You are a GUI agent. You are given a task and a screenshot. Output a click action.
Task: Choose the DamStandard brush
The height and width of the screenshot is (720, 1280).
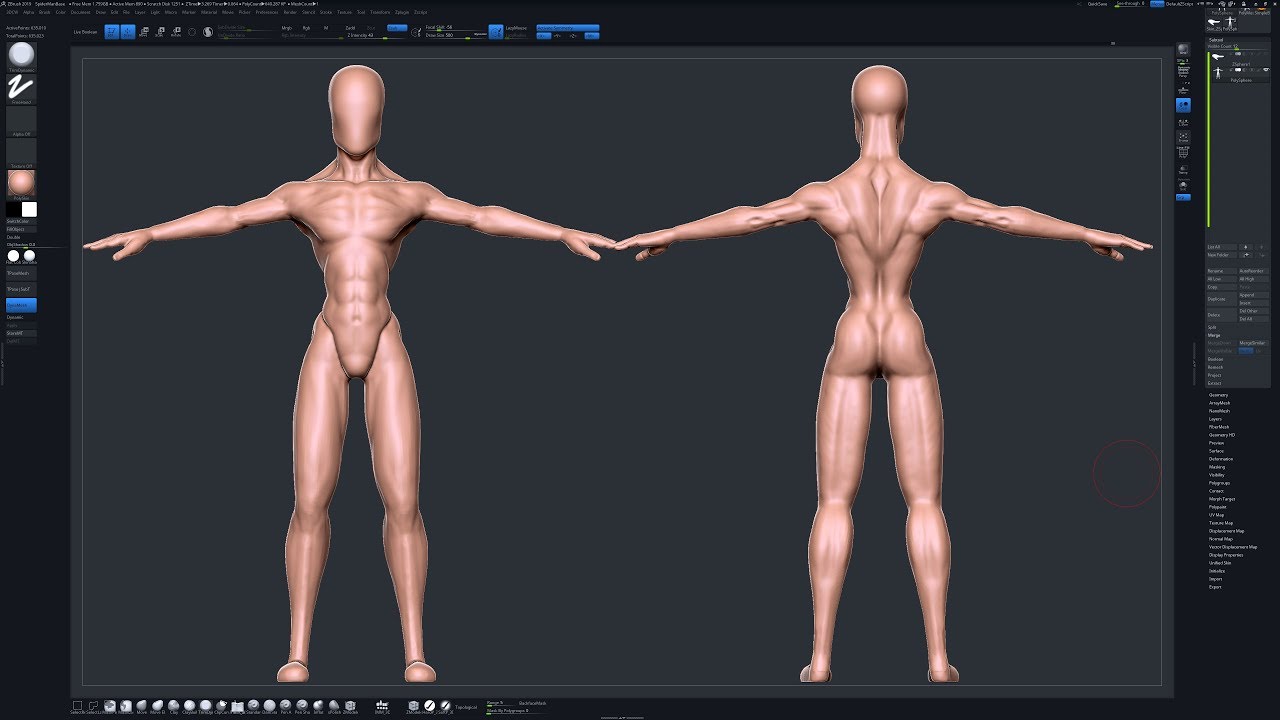coord(269,706)
